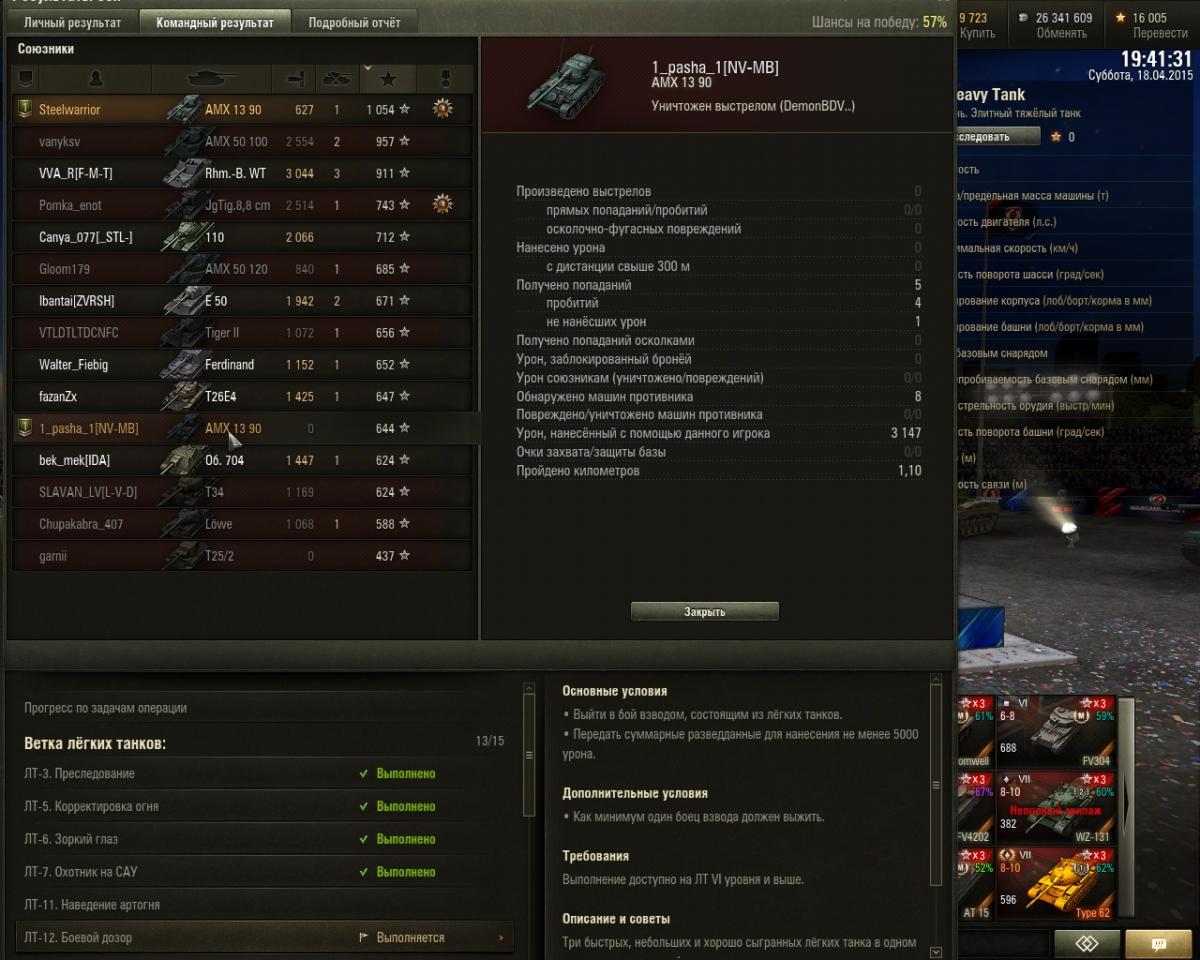Sort allies by damage dealt column icon

coord(295,78)
